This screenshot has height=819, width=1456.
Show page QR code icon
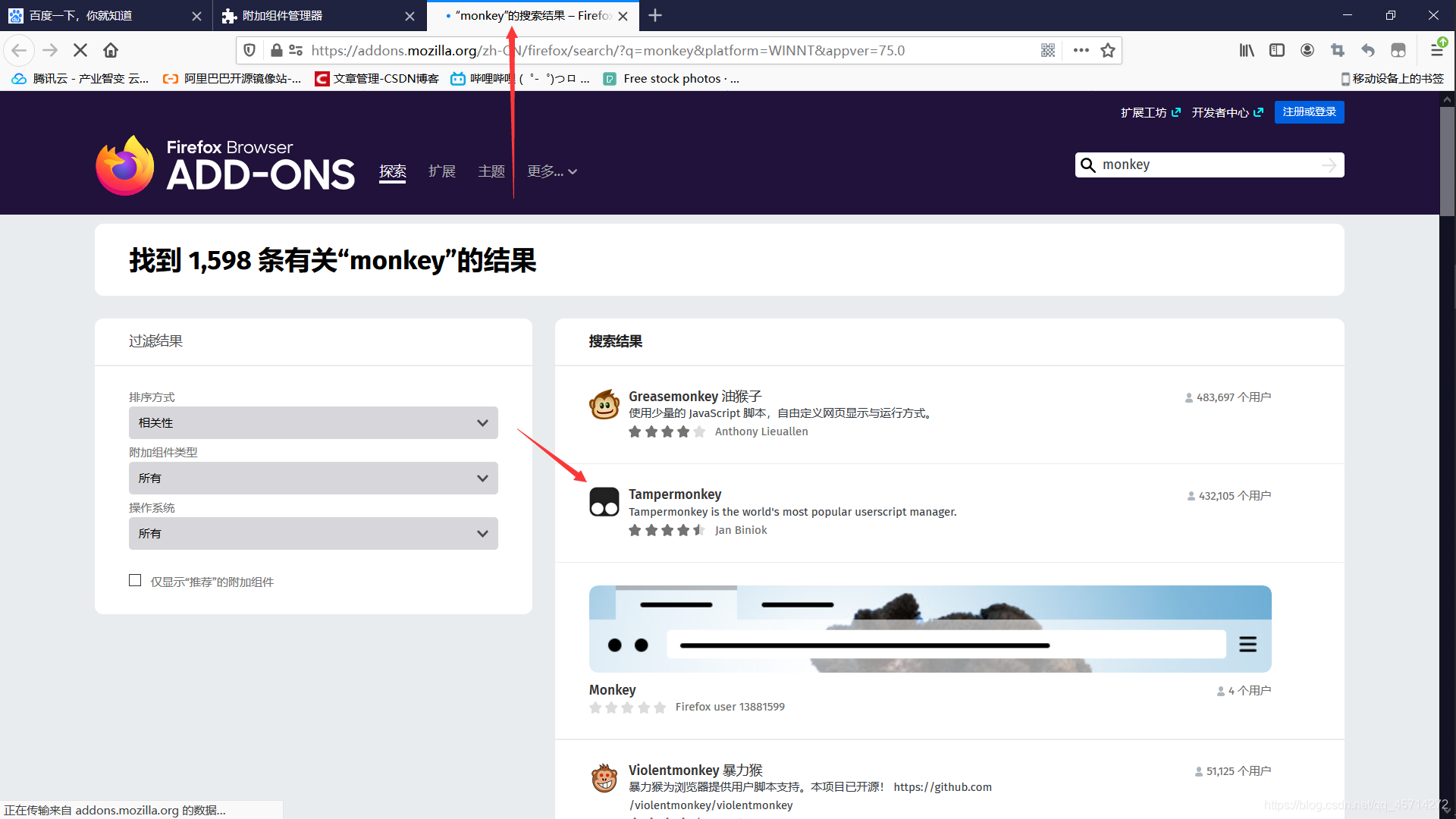[x=1048, y=51]
